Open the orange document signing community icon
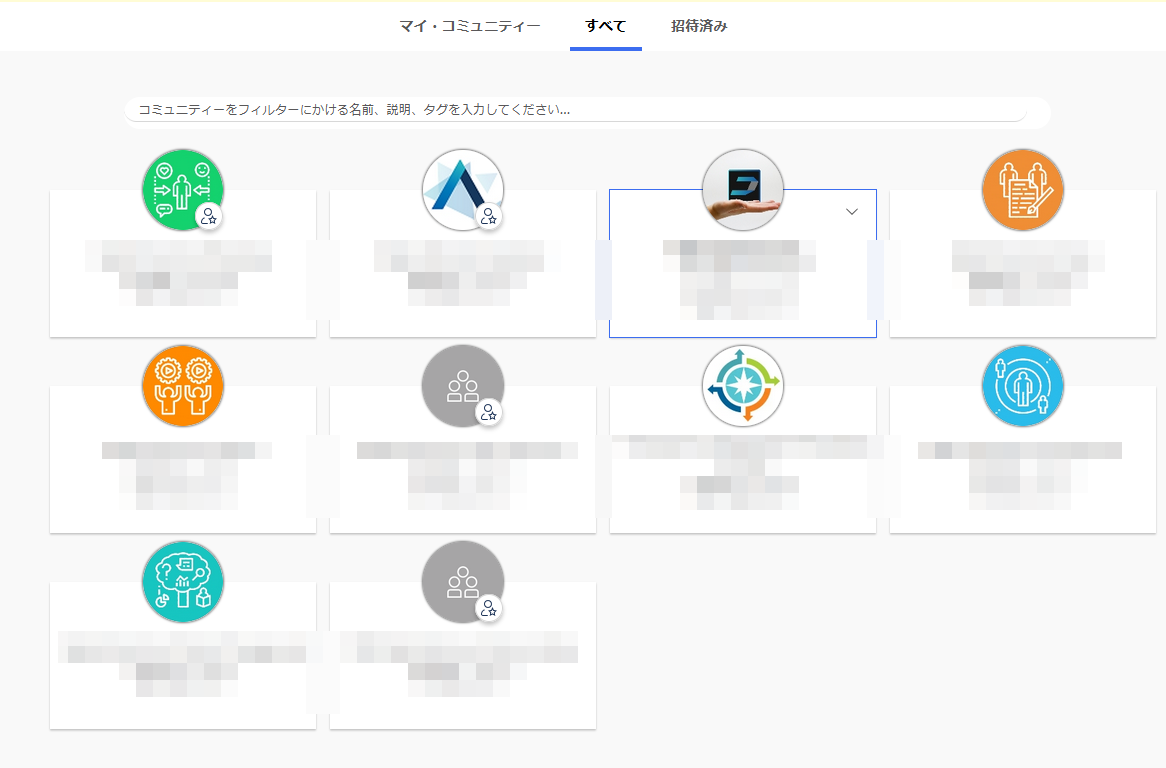 [1022, 189]
